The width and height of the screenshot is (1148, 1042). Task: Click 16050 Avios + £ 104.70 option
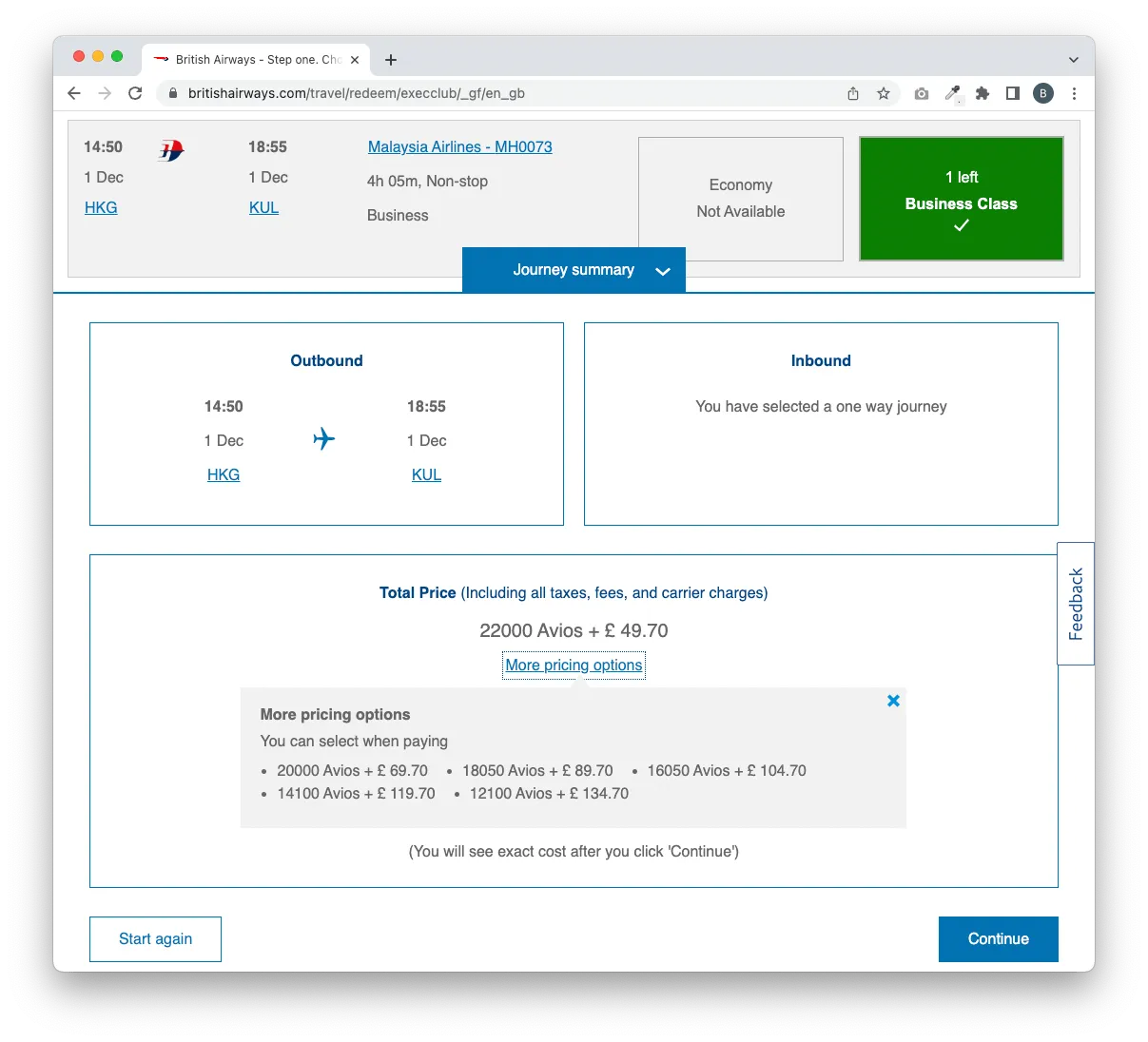click(727, 771)
